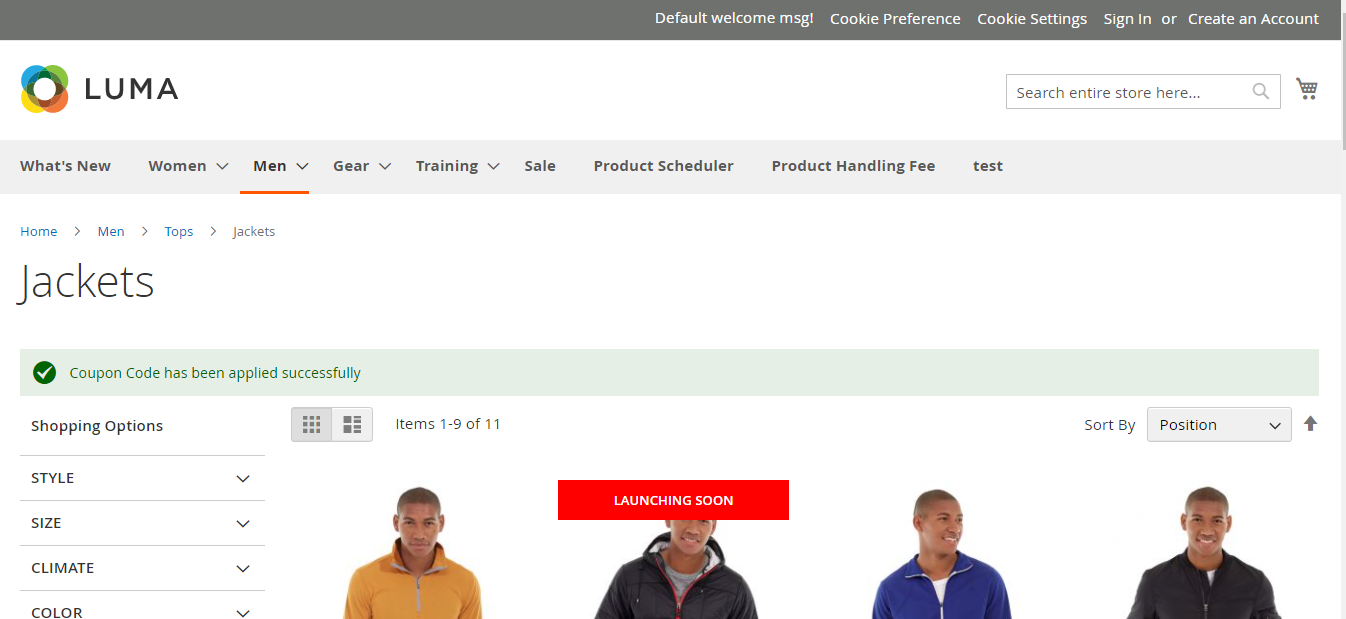Set descending sort direction arrow

point(1310,424)
